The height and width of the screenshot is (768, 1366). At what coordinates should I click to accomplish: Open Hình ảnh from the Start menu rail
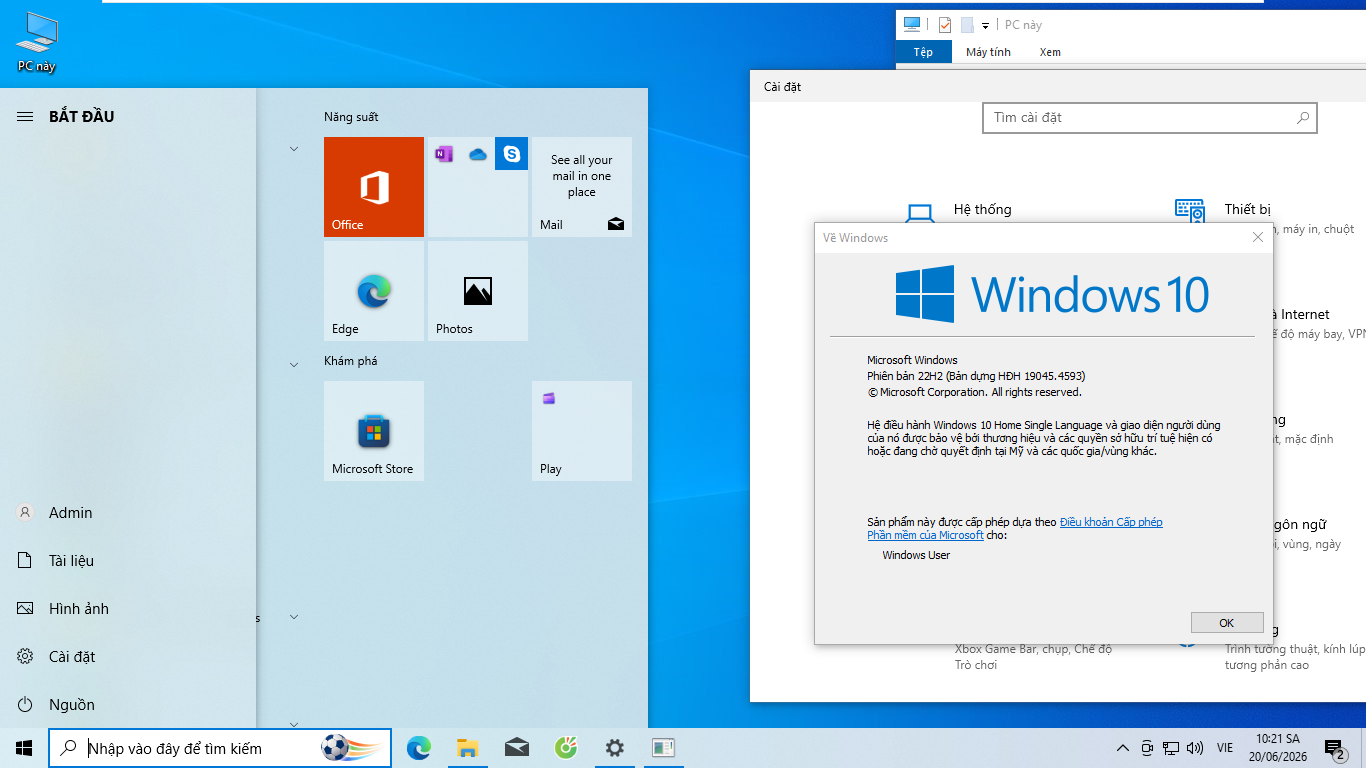click(128, 609)
